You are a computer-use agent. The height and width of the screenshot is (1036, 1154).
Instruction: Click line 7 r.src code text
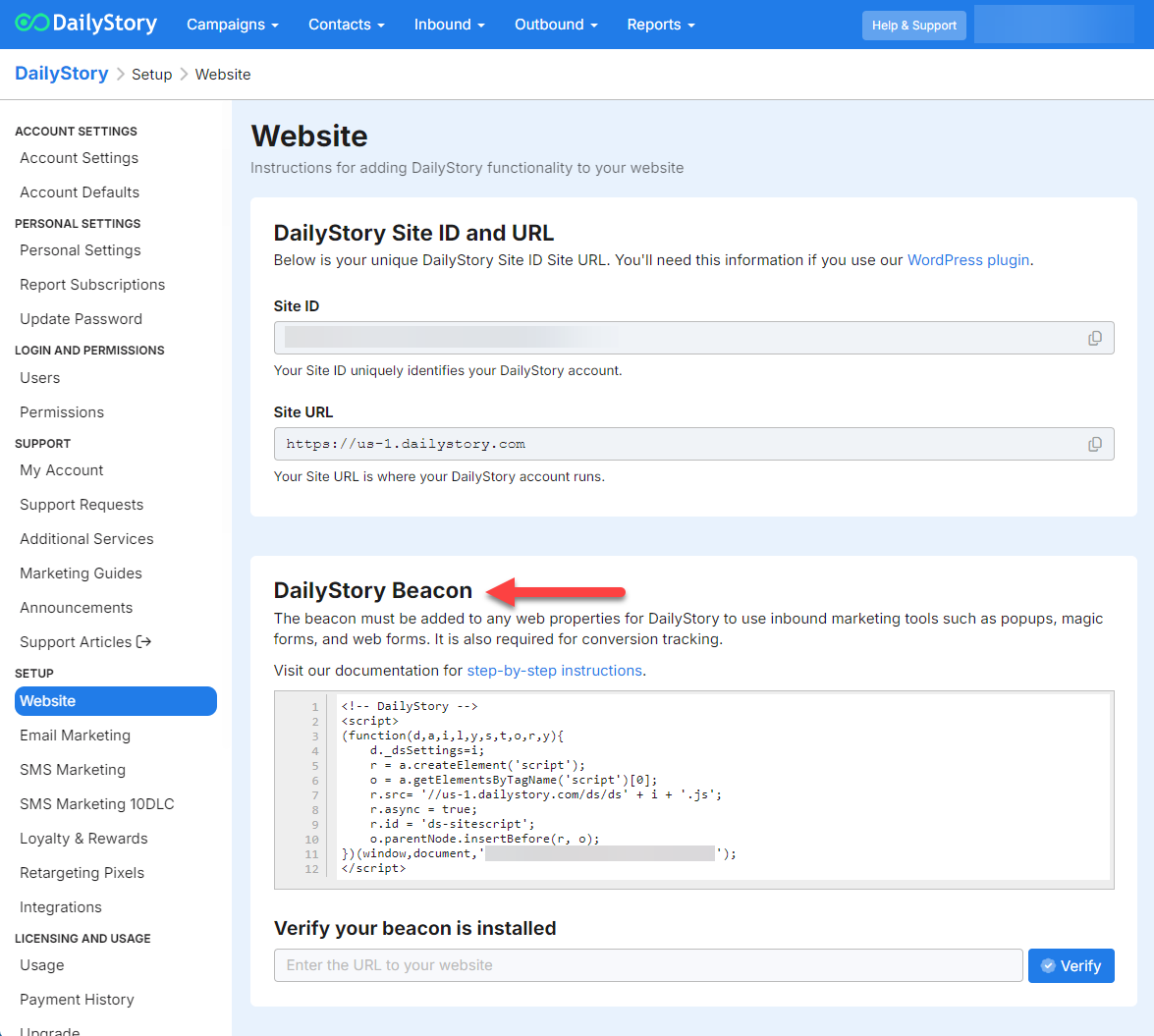click(546, 794)
